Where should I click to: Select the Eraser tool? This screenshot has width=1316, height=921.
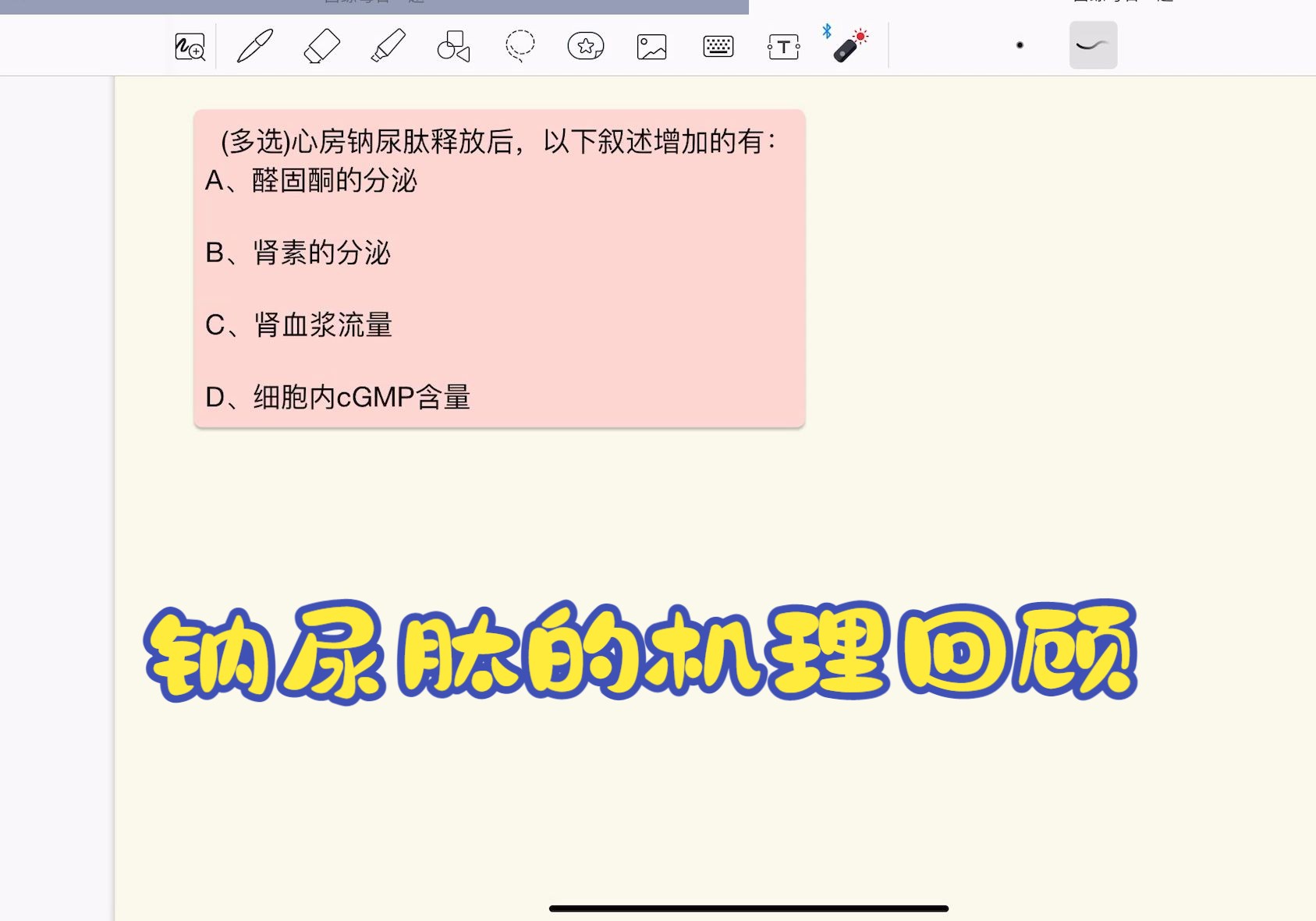[321, 46]
